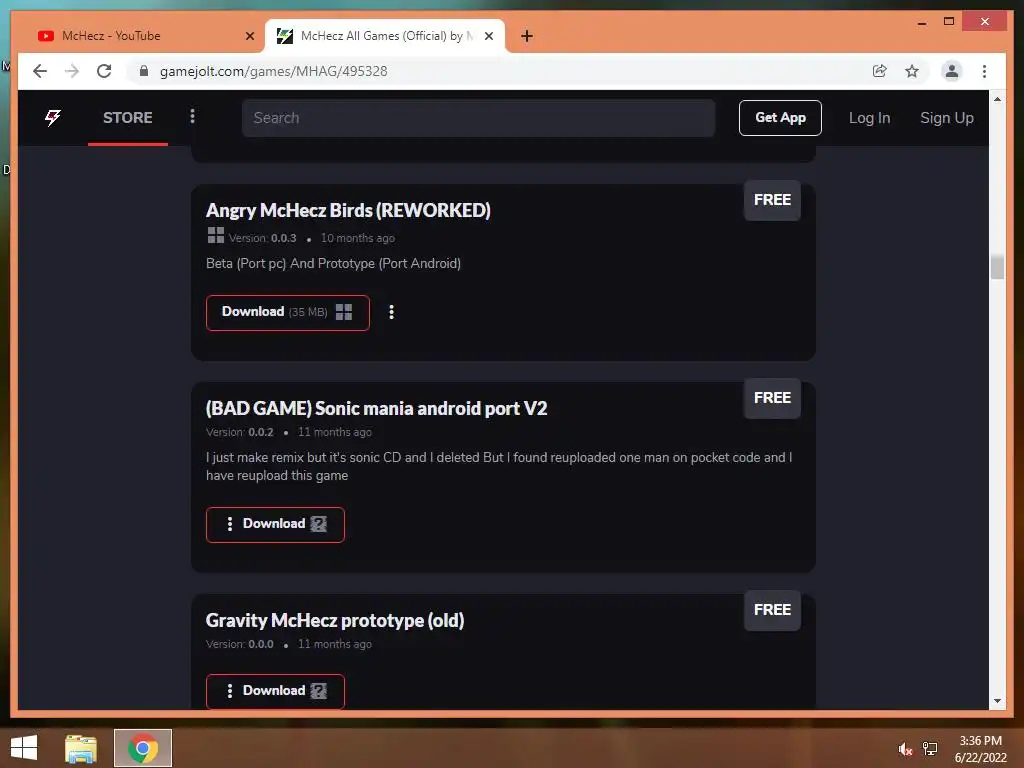The image size is (1024, 768).
Task: Bookmark this page with star icon
Action: tap(912, 71)
